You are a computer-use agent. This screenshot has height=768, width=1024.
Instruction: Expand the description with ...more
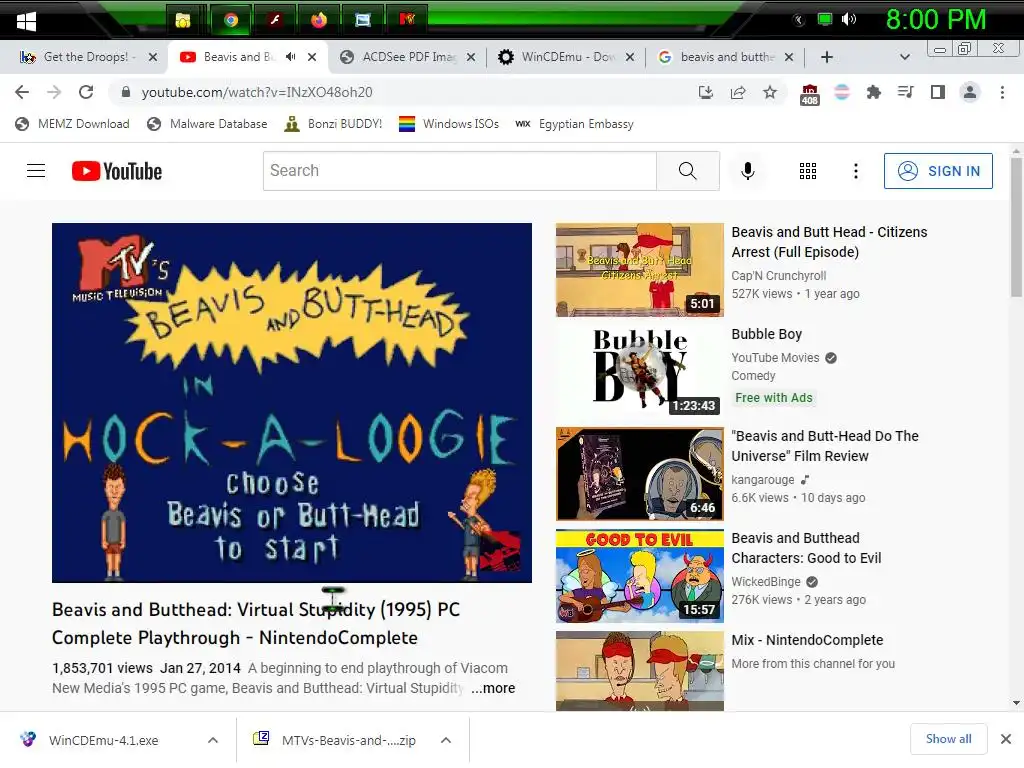click(493, 688)
